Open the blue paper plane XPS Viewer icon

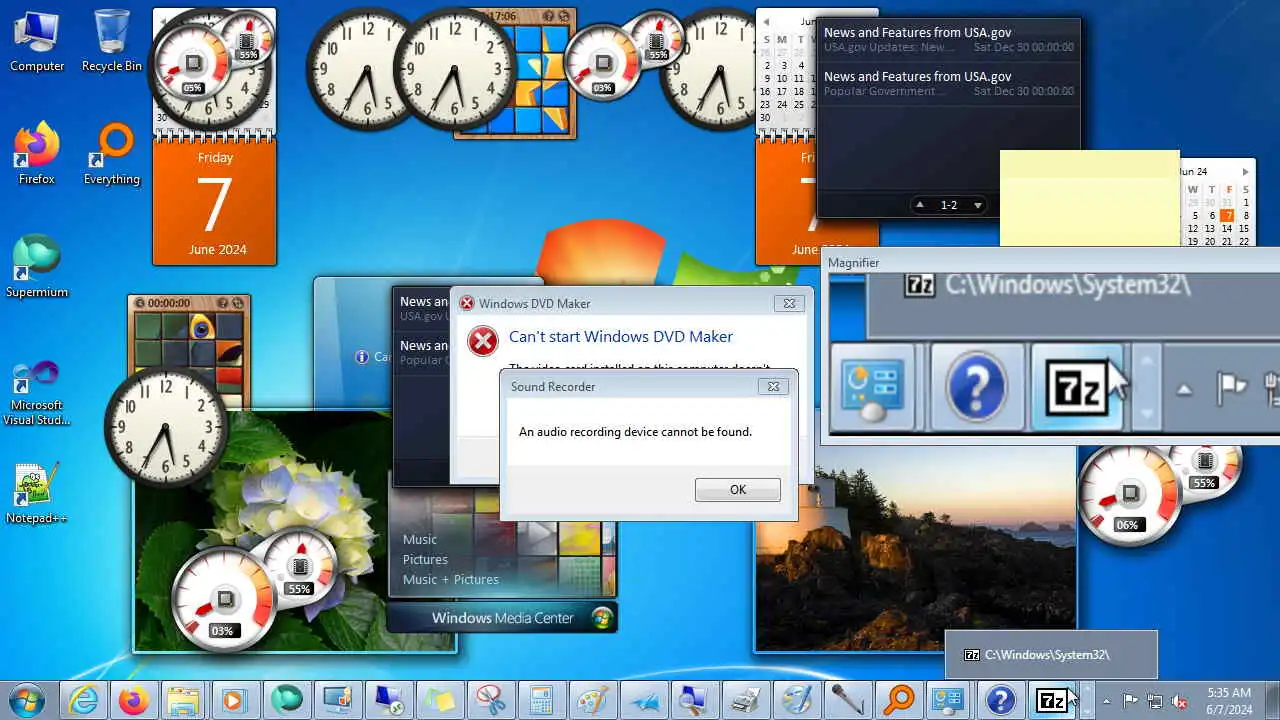[x=644, y=701]
